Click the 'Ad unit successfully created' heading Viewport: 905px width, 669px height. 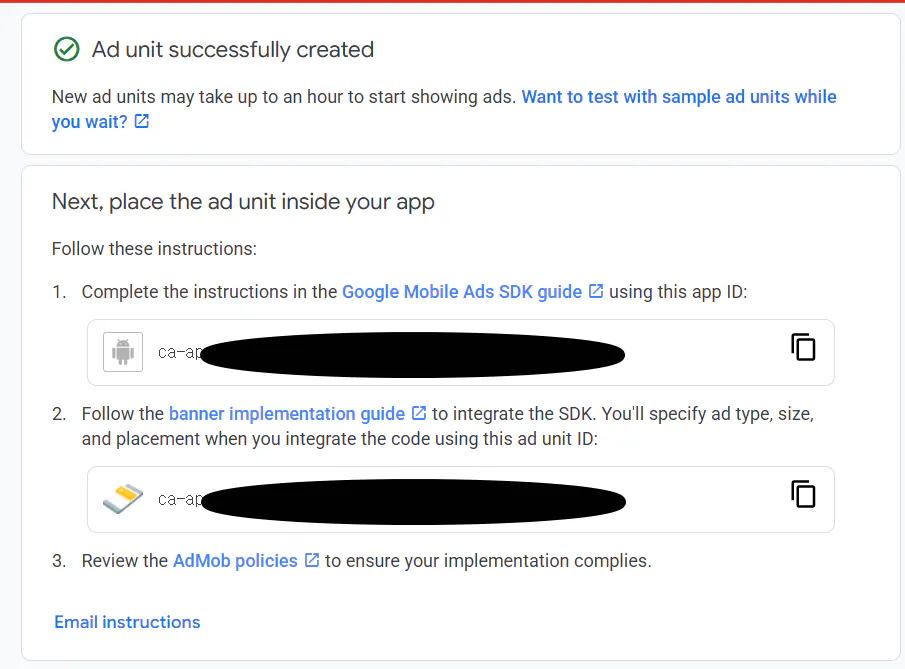point(233,50)
